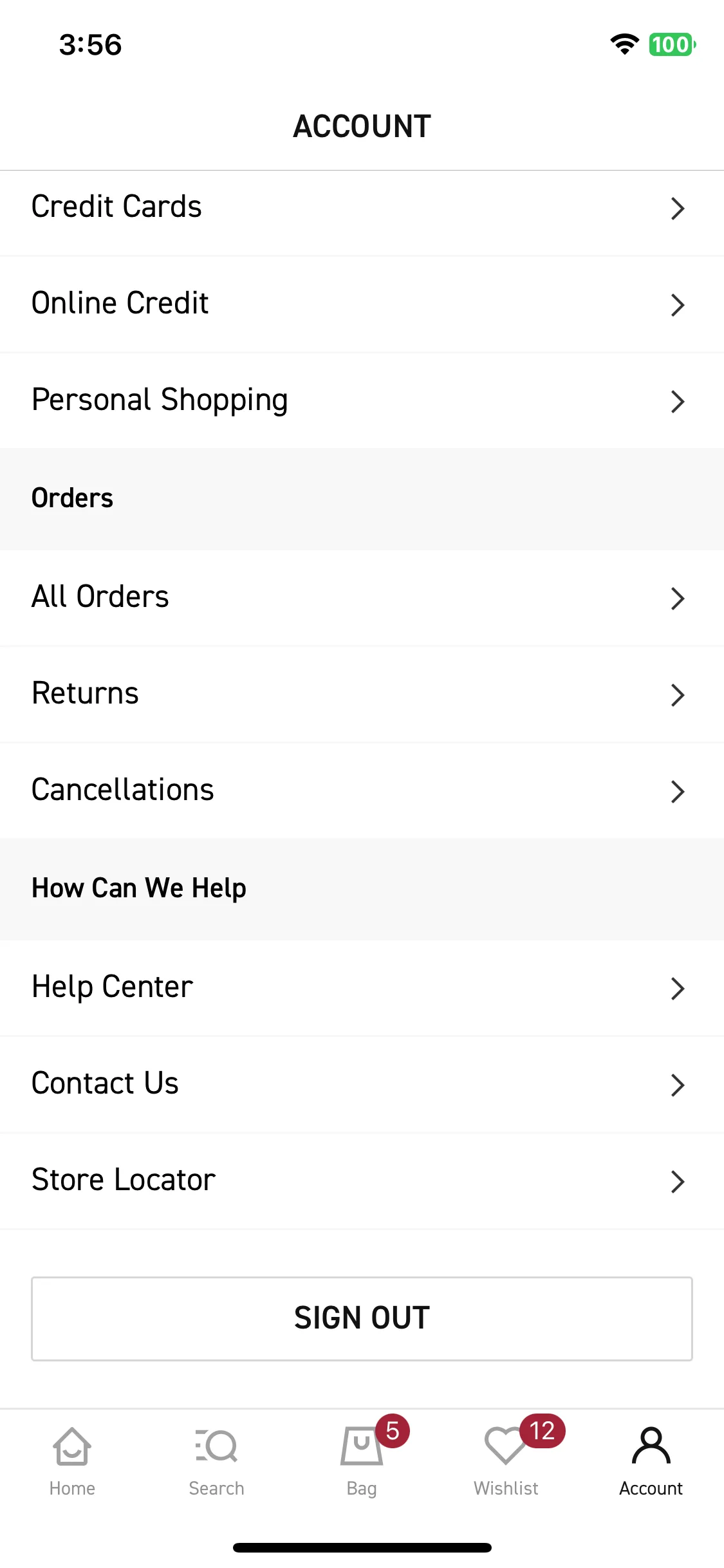
Task: Tap the red 12 wishlist badge
Action: [542, 1431]
